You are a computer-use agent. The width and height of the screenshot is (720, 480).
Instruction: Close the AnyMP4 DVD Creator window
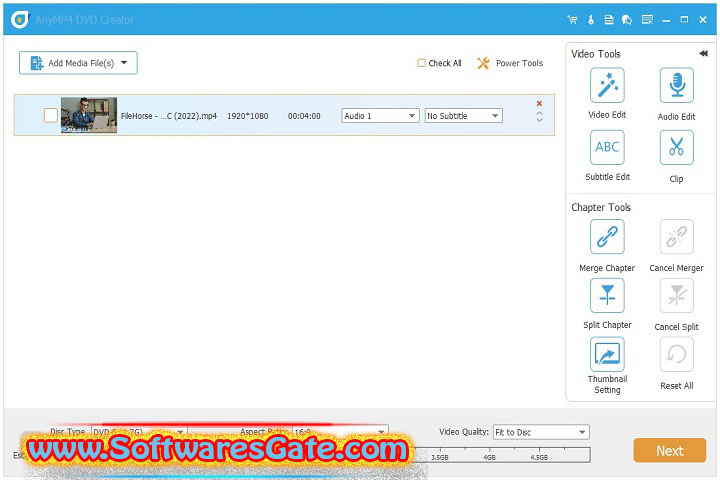click(703, 20)
